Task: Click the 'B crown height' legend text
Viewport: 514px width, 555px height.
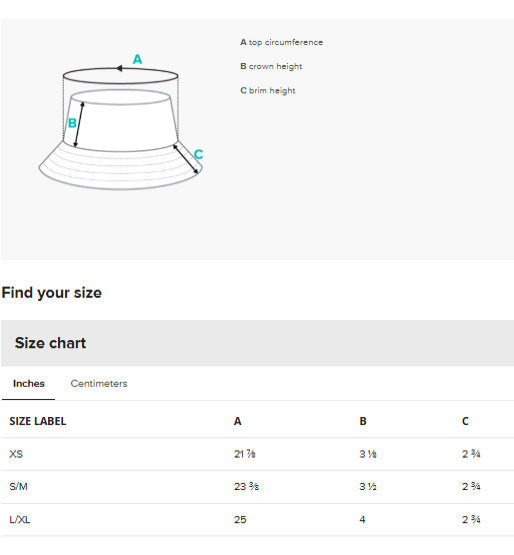Action: coord(271,66)
